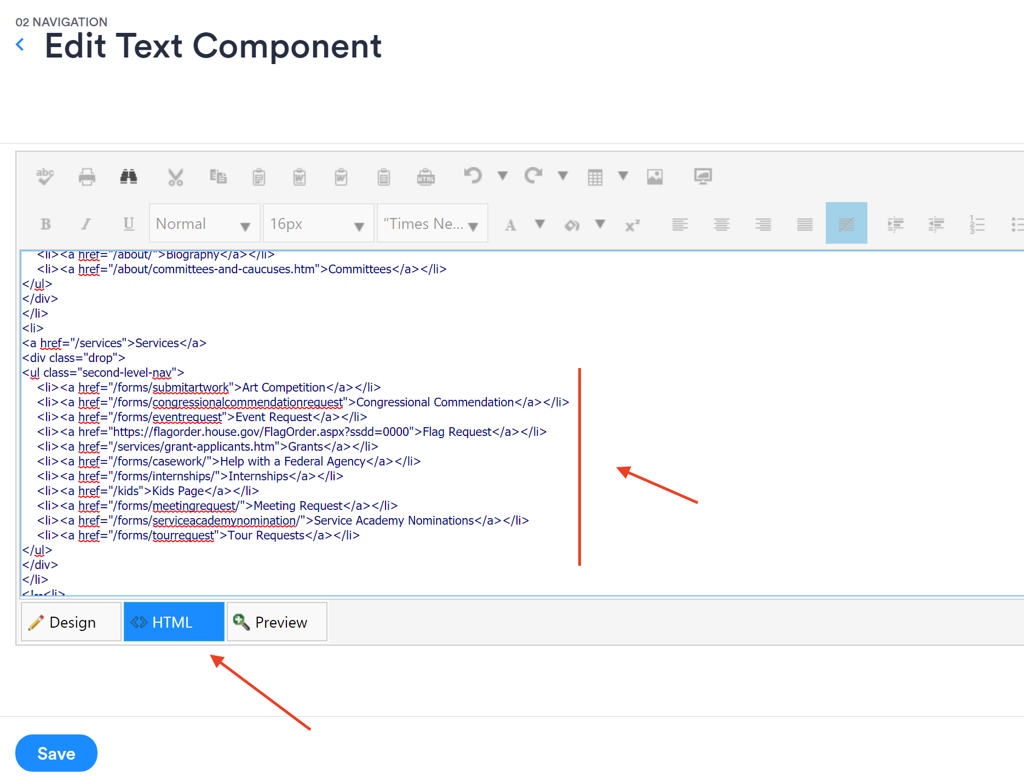The image size is (1024, 781).
Task: Click the Redo arrow icon
Action: coord(534,176)
